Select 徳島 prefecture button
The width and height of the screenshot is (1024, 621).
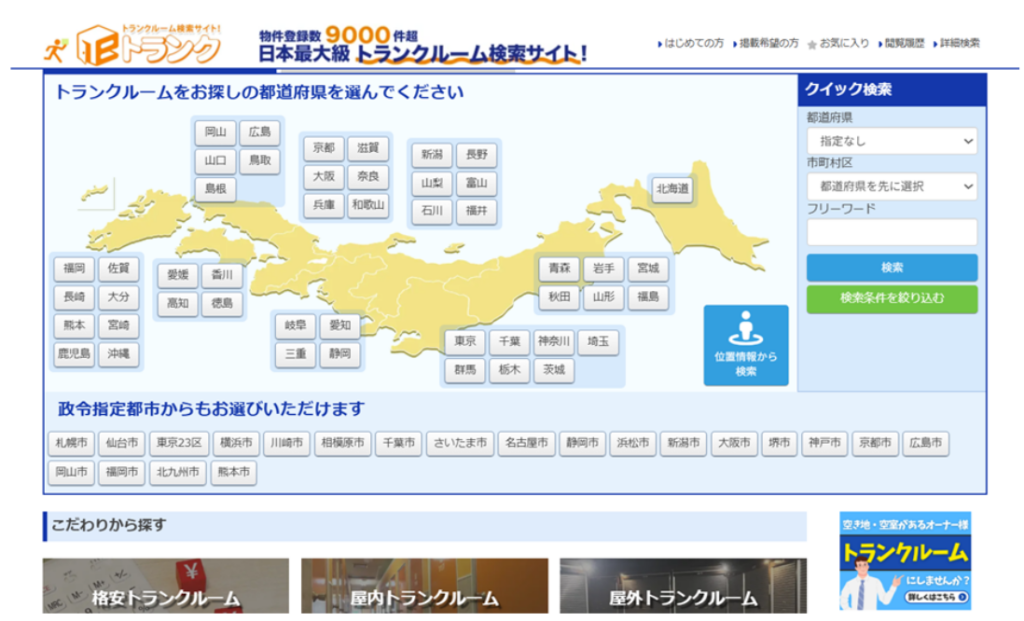coord(222,304)
